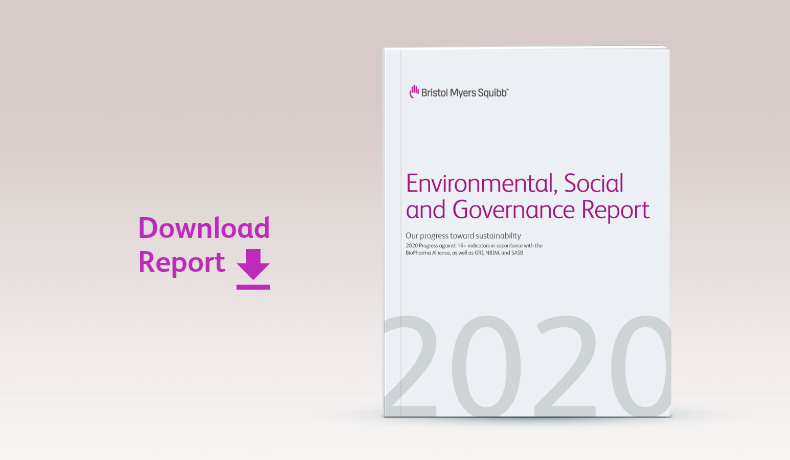790x460 pixels.
Task: Click "Our progress toward sustainability" subtitle
Action: tap(463, 235)
